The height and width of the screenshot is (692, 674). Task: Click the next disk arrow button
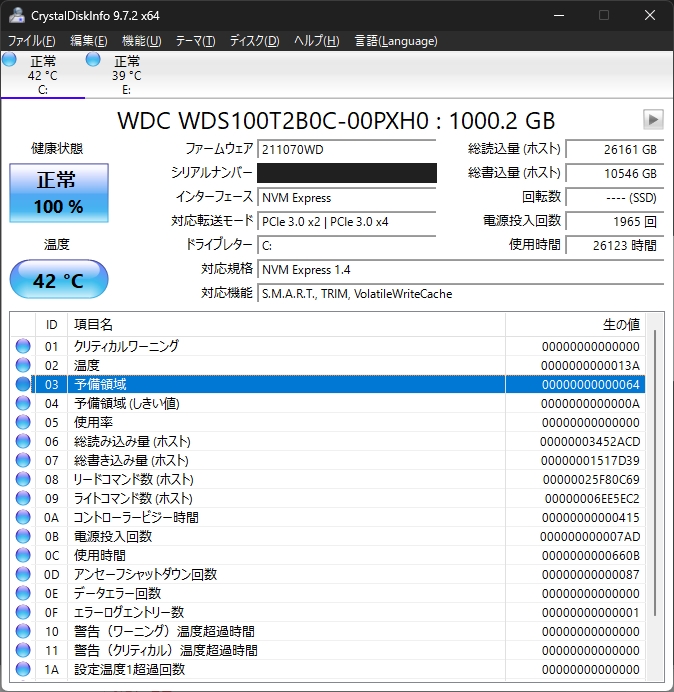tap(653, 119)
